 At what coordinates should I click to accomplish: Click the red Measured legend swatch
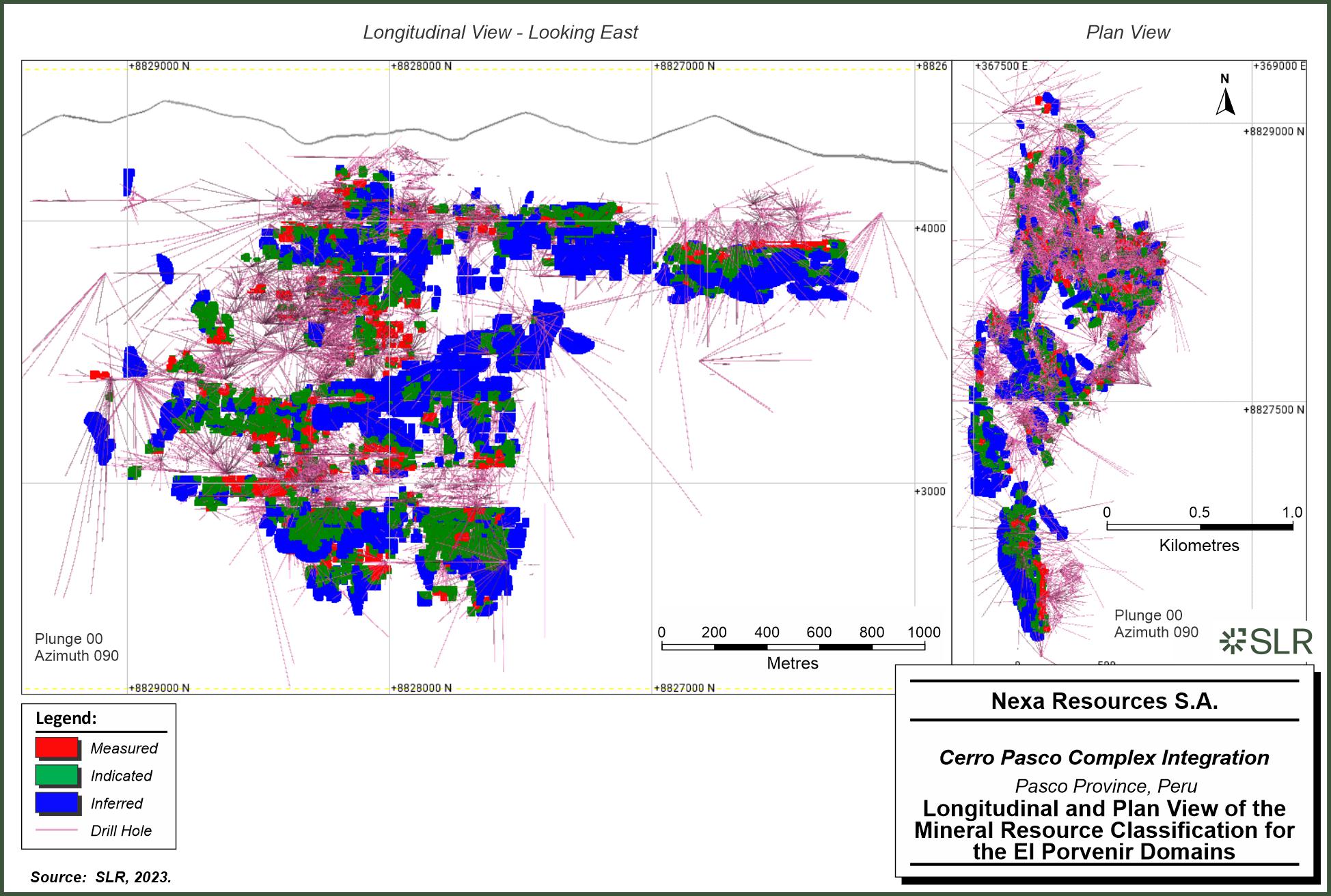tap(57, 748)
